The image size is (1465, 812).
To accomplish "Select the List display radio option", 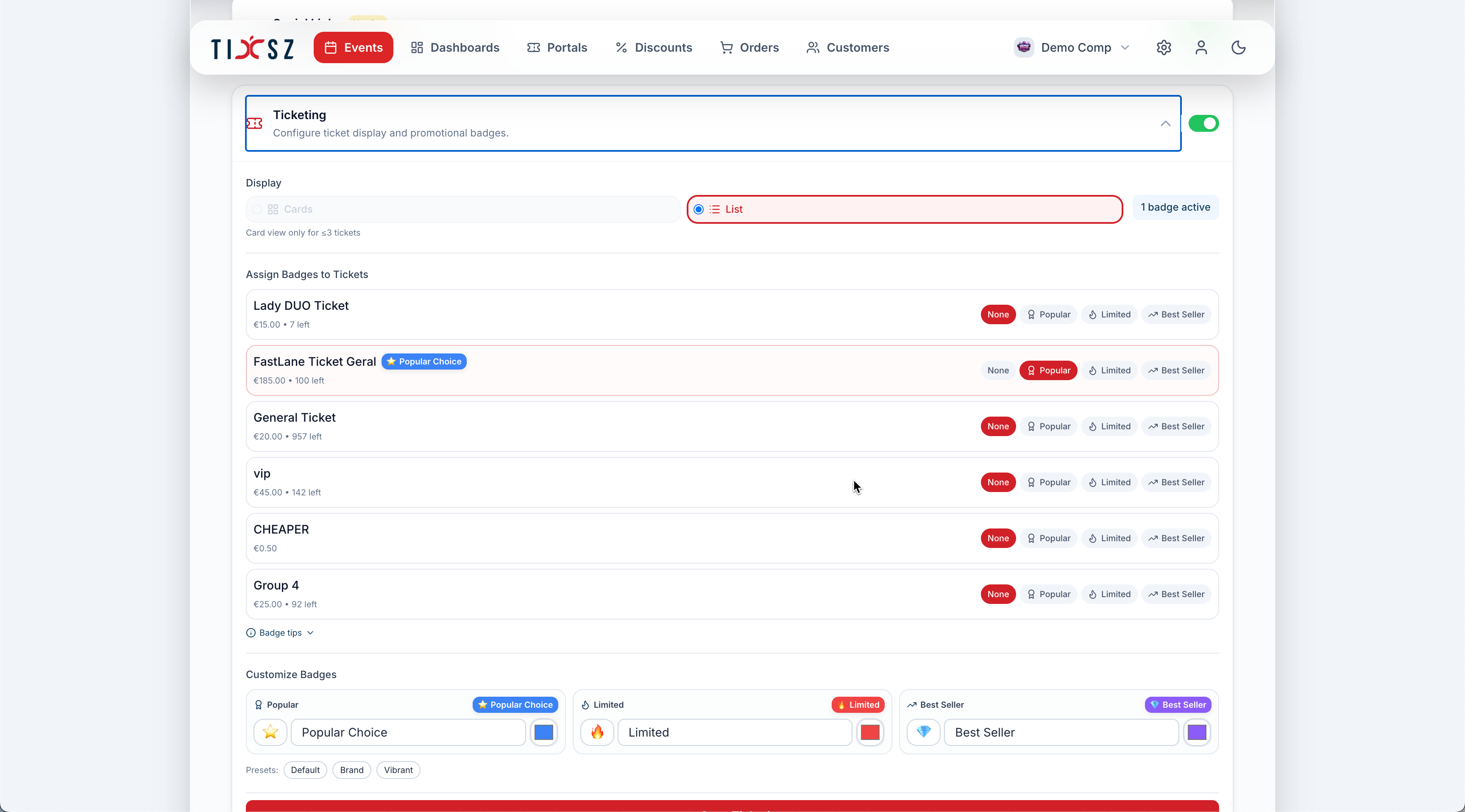I will pyautogui.click(x=699, y=209).
